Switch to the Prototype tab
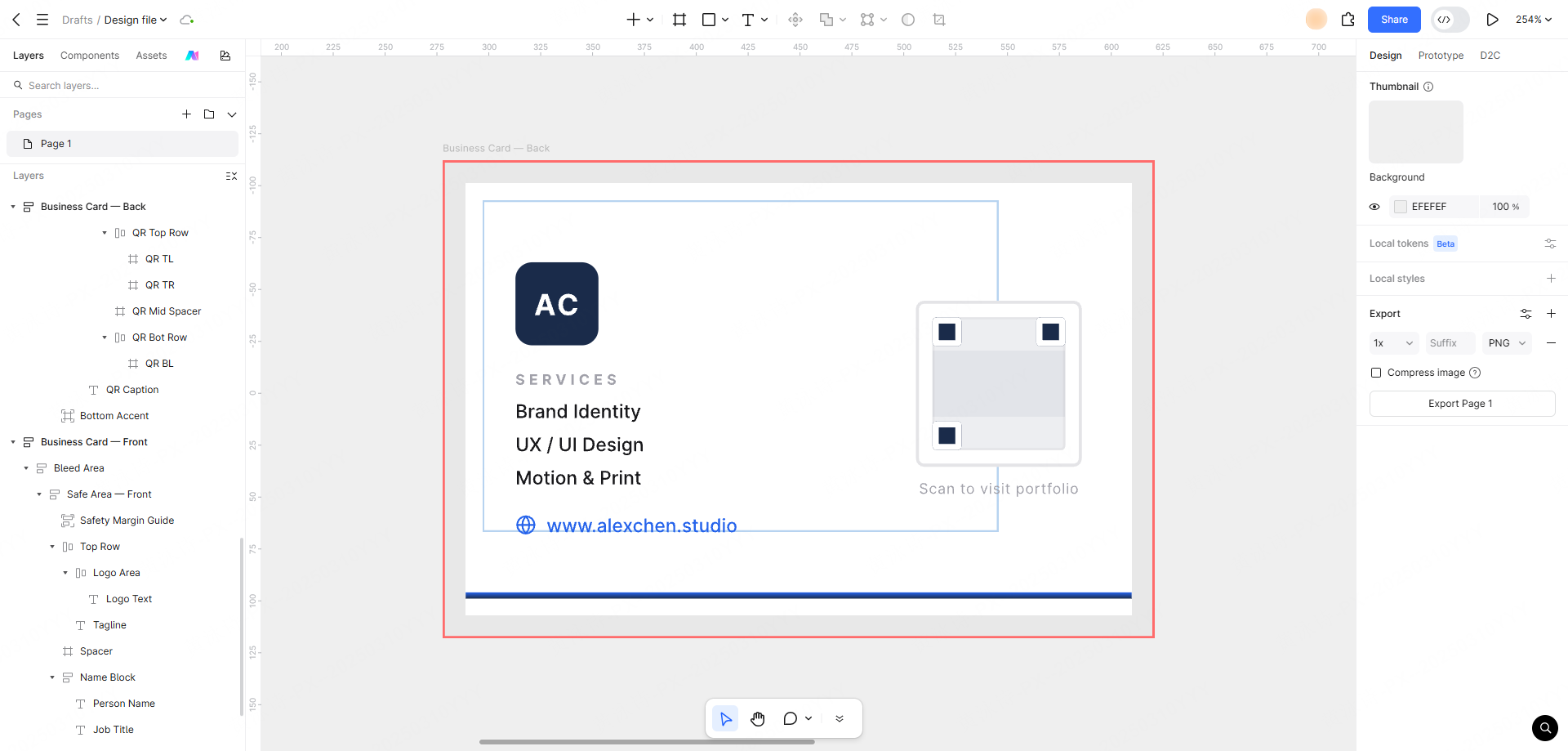1568x751 pixels. (1441, 56)
